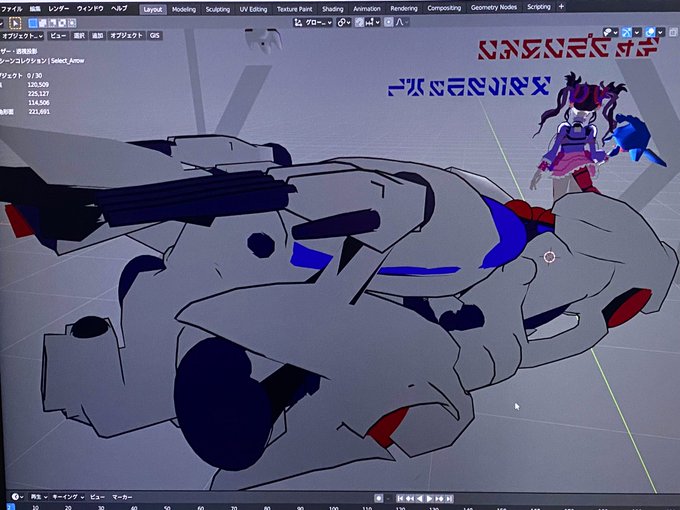Choose the Invert selection mode icon
680x510 pixels.
click(62, 23)
